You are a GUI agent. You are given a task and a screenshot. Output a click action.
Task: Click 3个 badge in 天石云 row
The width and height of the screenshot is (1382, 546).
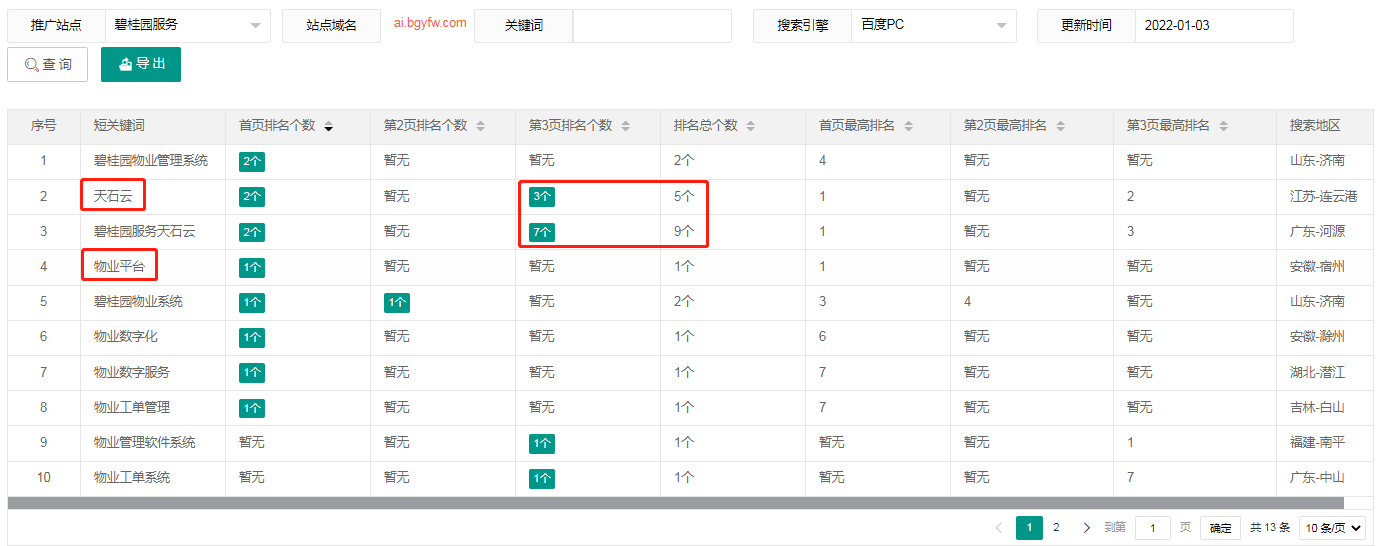point(542,197)
